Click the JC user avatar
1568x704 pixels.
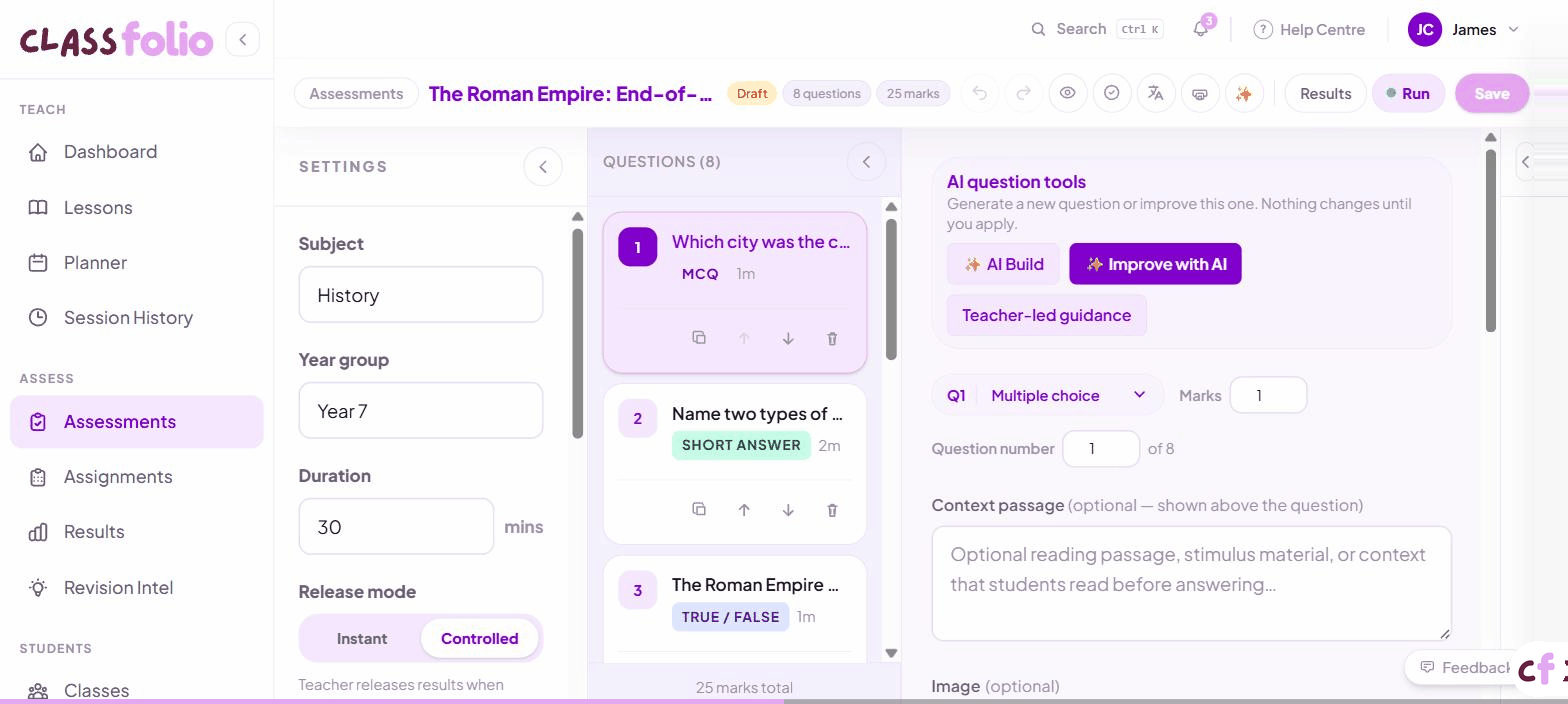1425,29
